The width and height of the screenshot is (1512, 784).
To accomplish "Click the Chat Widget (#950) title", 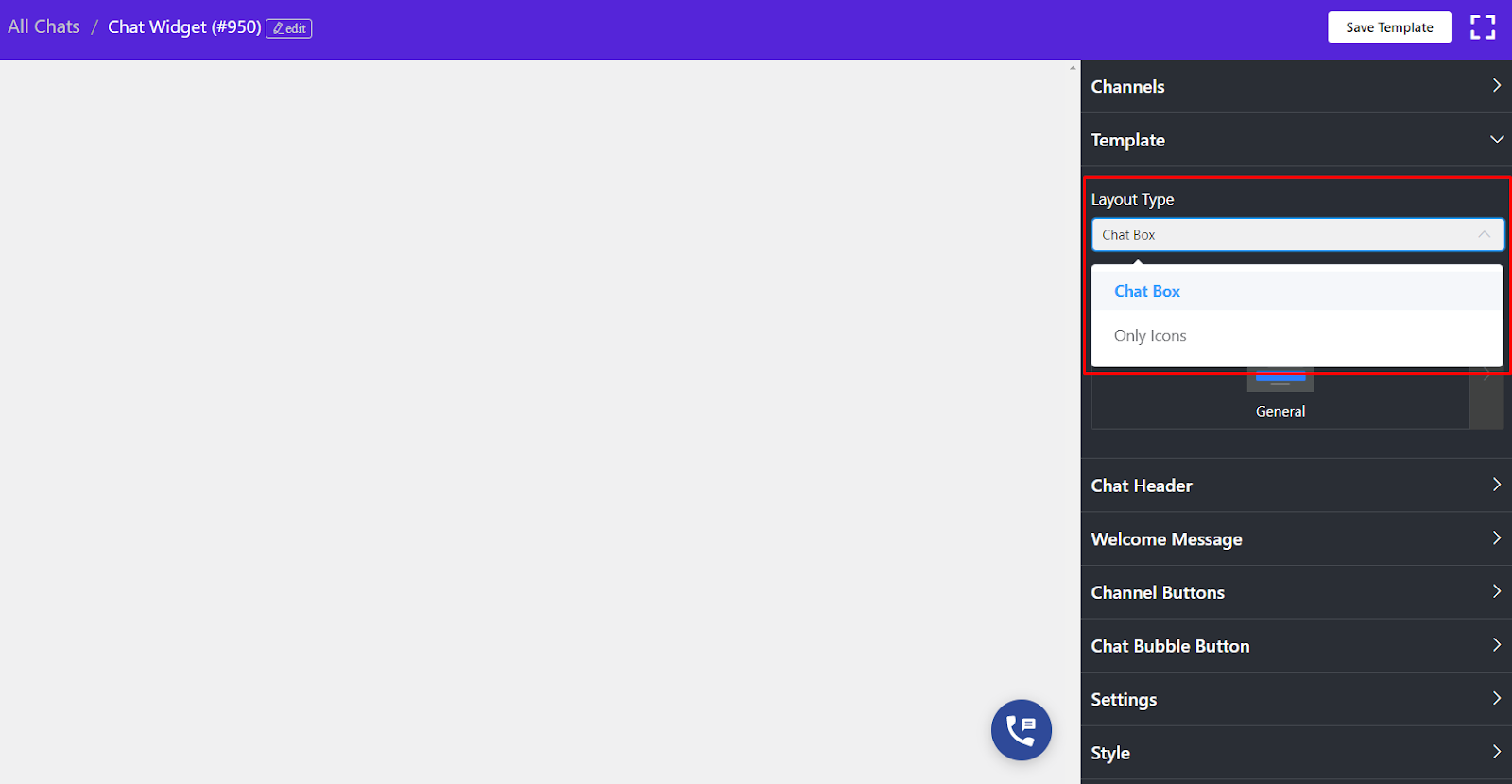I will click(184, 26).
